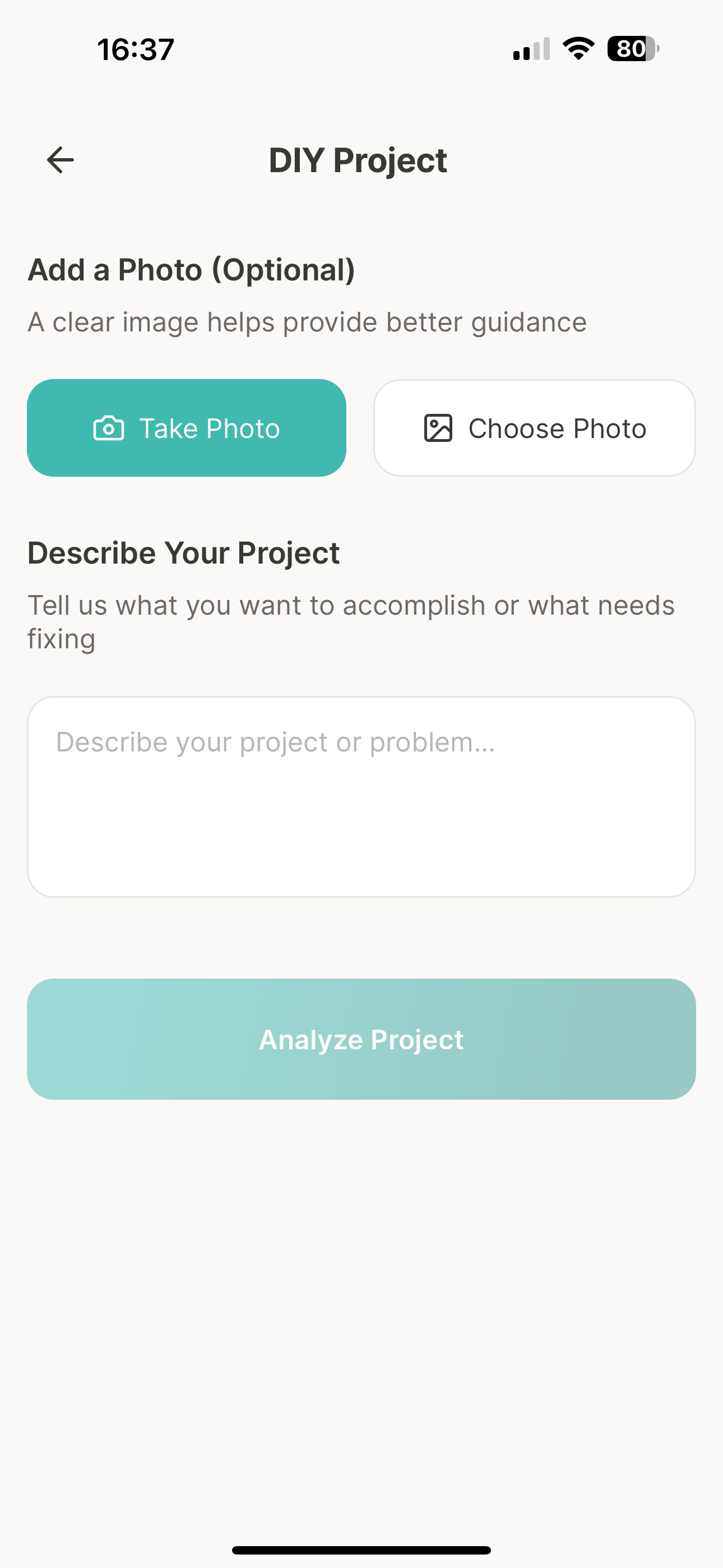Viewport: 723px width, 1568px height.
Task: Tap the 'Add a Photo (Optional)' heading
Action: click(191, 270)
